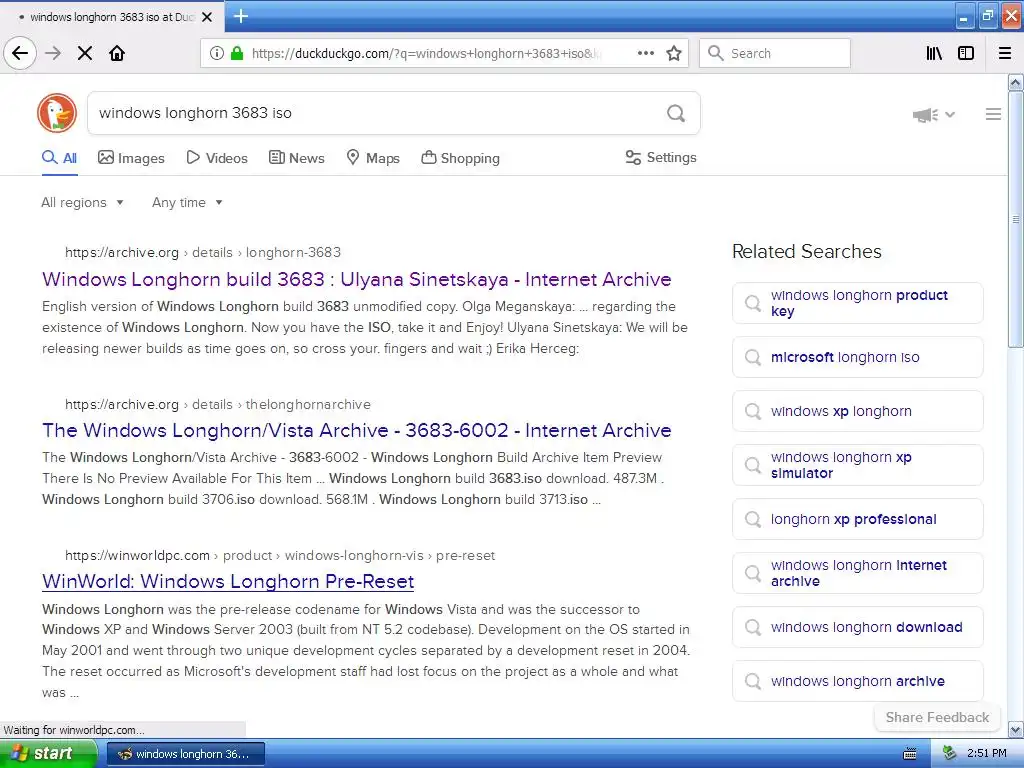
Task: Open page actions three-dot menu
Action: [645, 53]
